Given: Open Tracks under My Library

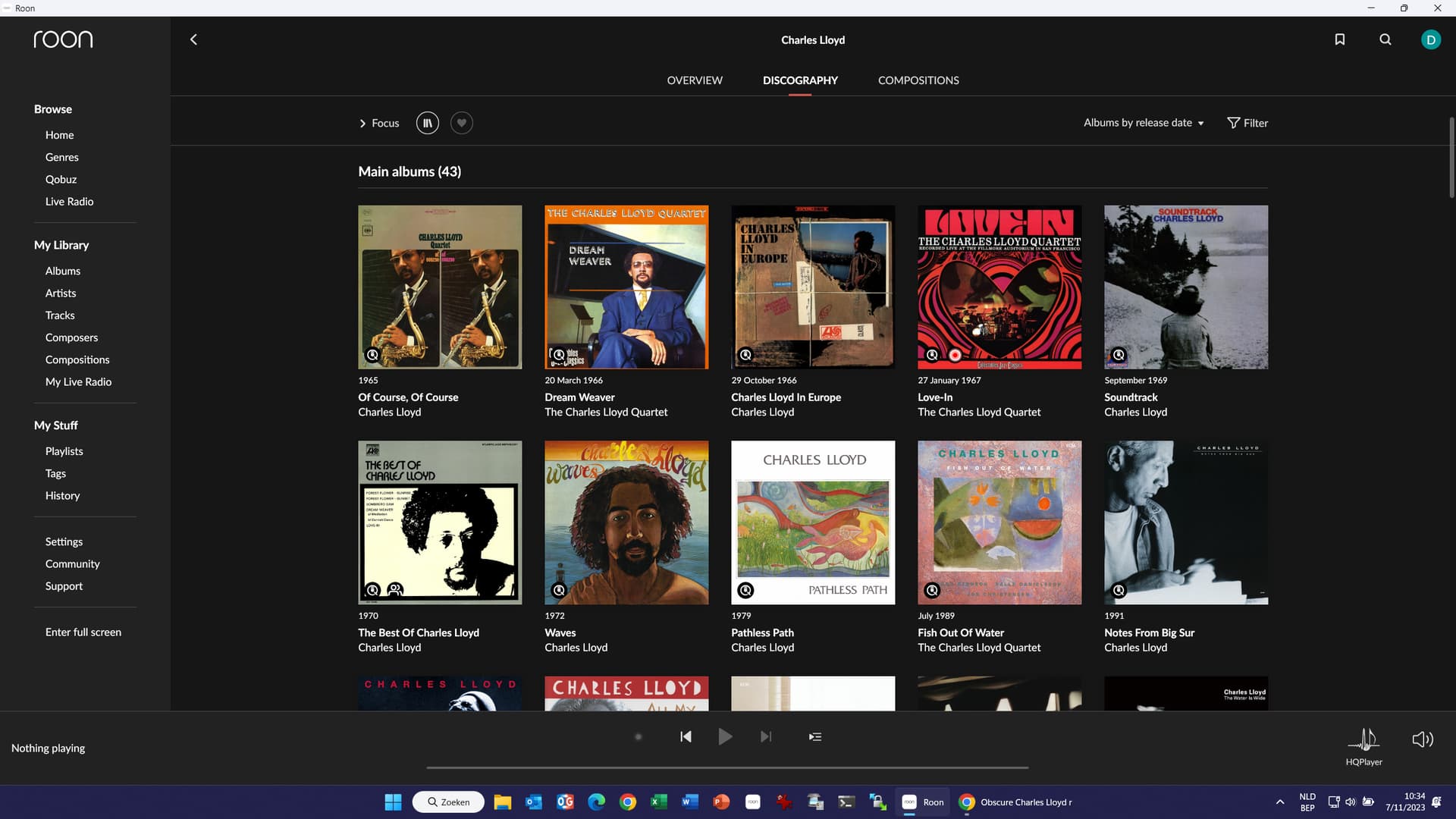Looking at the screenshot, I should tap(59, 315).
